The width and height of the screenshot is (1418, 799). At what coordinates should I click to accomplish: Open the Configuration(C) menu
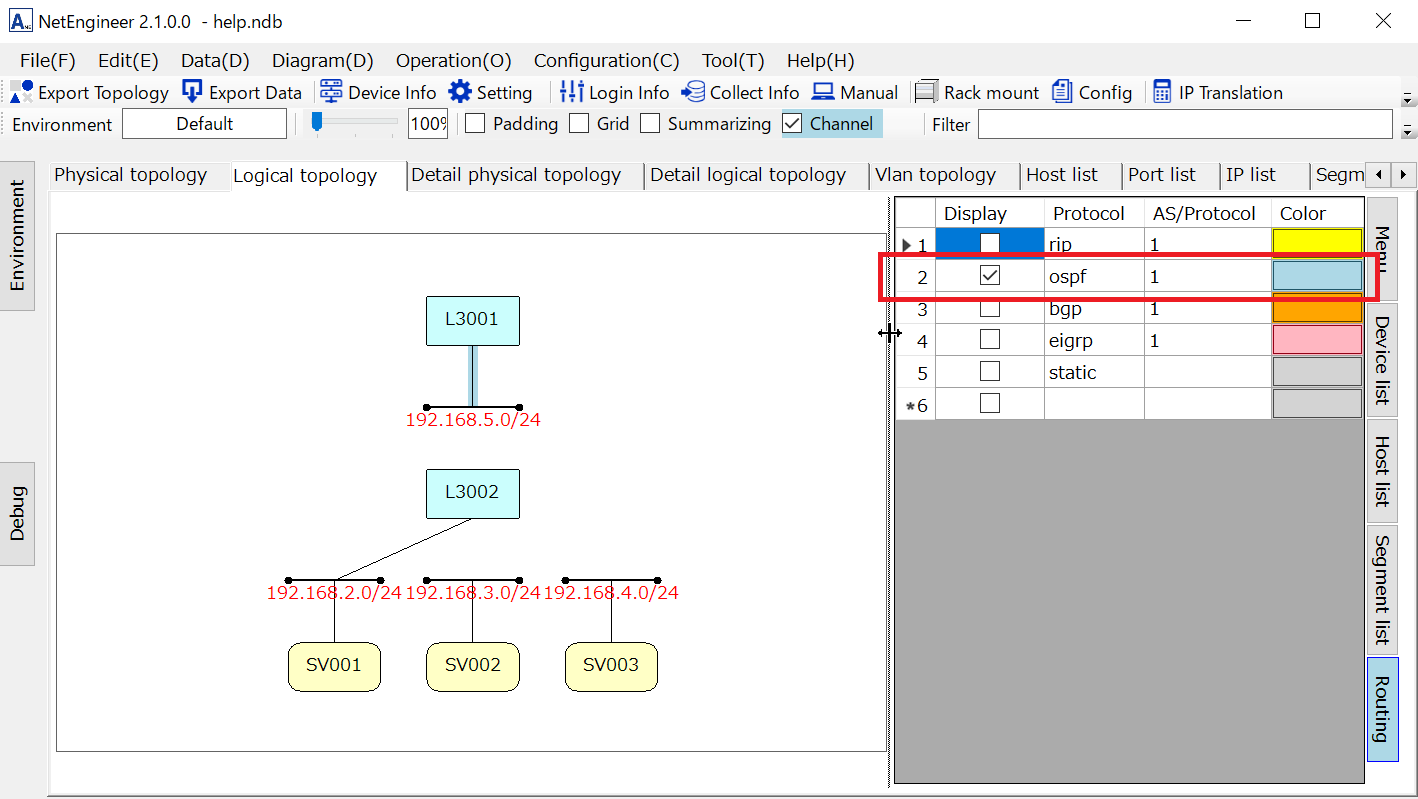pos(606,60)
